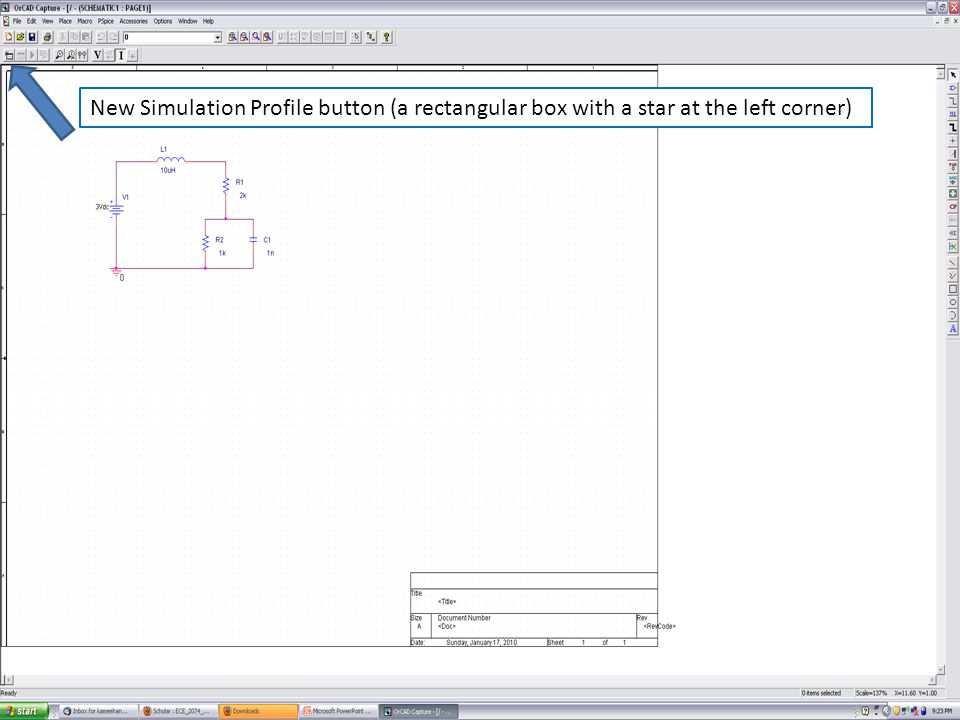Select the Place Rectangle tool
Image resolution: width=960 pixels, height=720 pixels.
[953, 289]
